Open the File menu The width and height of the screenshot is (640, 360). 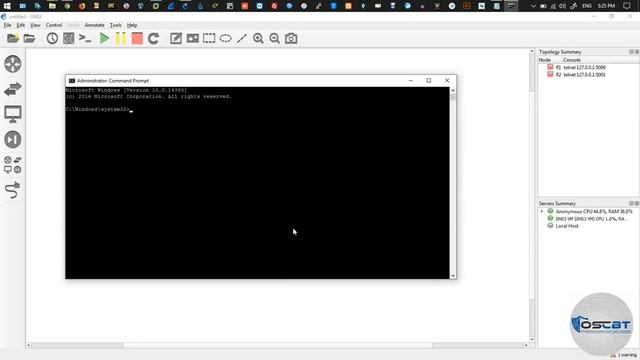click(7, 25)
